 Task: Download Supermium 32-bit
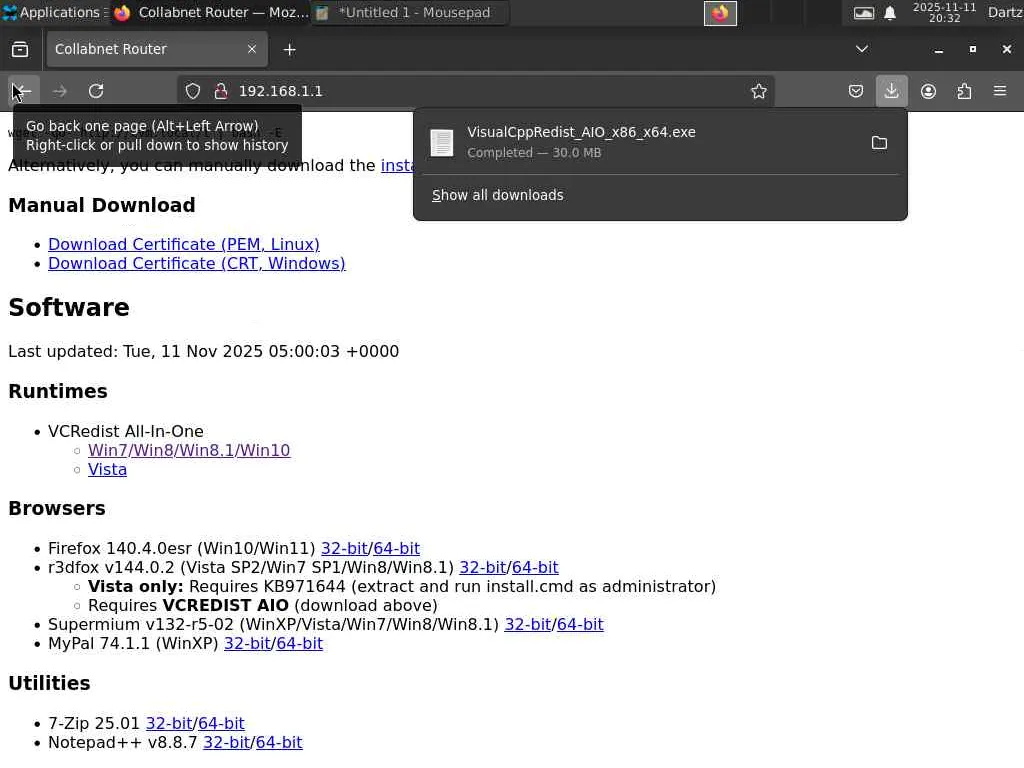[528, 624]
